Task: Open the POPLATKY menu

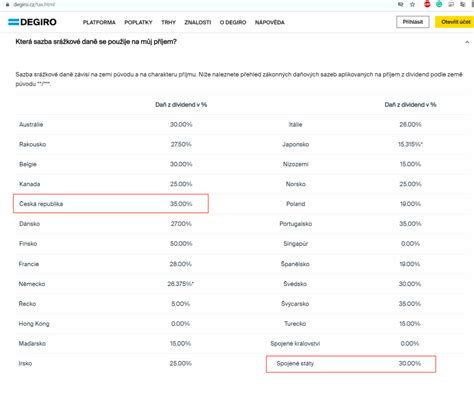Action: pos(138,22)
